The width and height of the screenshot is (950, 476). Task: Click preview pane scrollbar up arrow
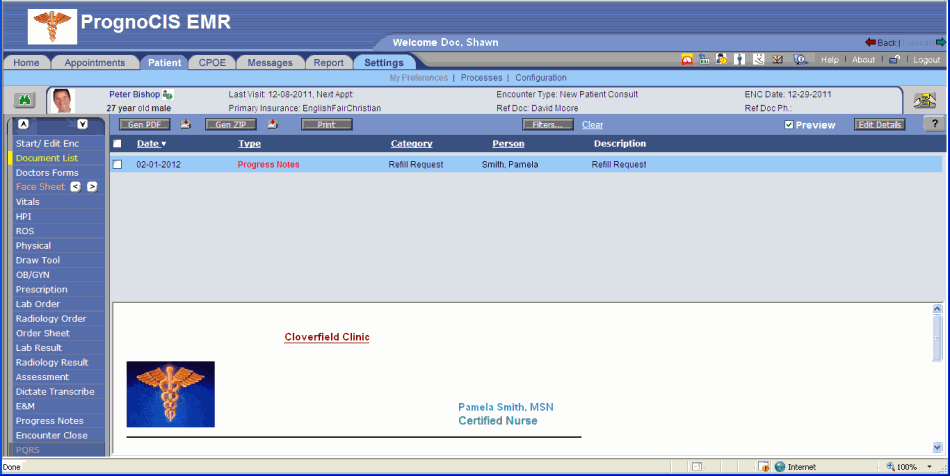pyautogui.click(x=937, y=309)
